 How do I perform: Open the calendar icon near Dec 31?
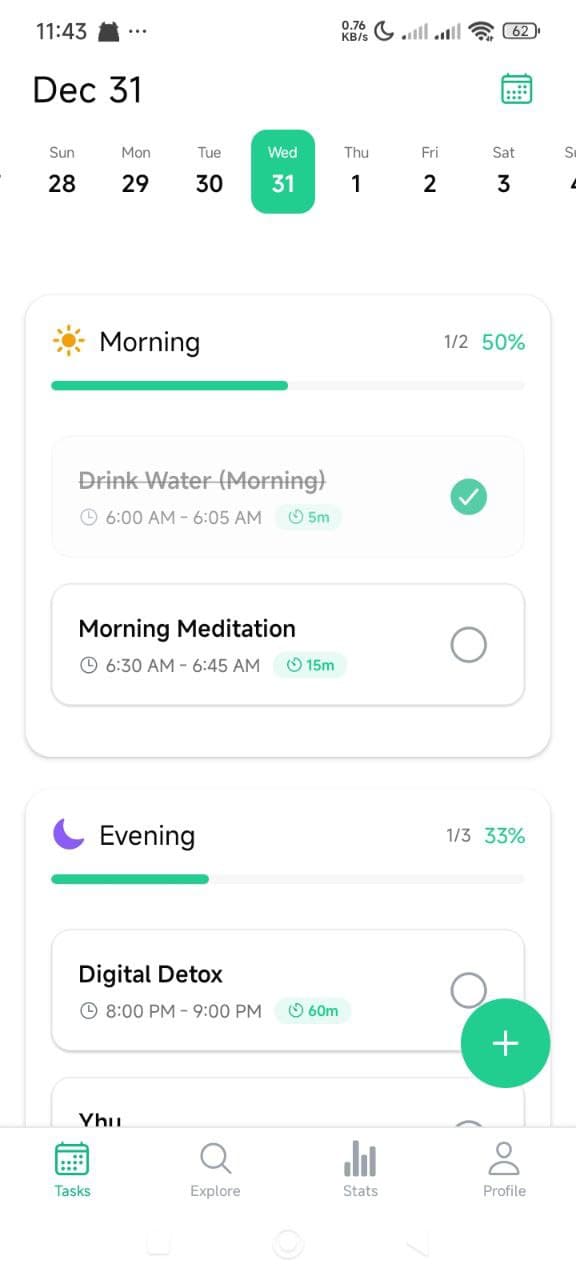point(515,89)
